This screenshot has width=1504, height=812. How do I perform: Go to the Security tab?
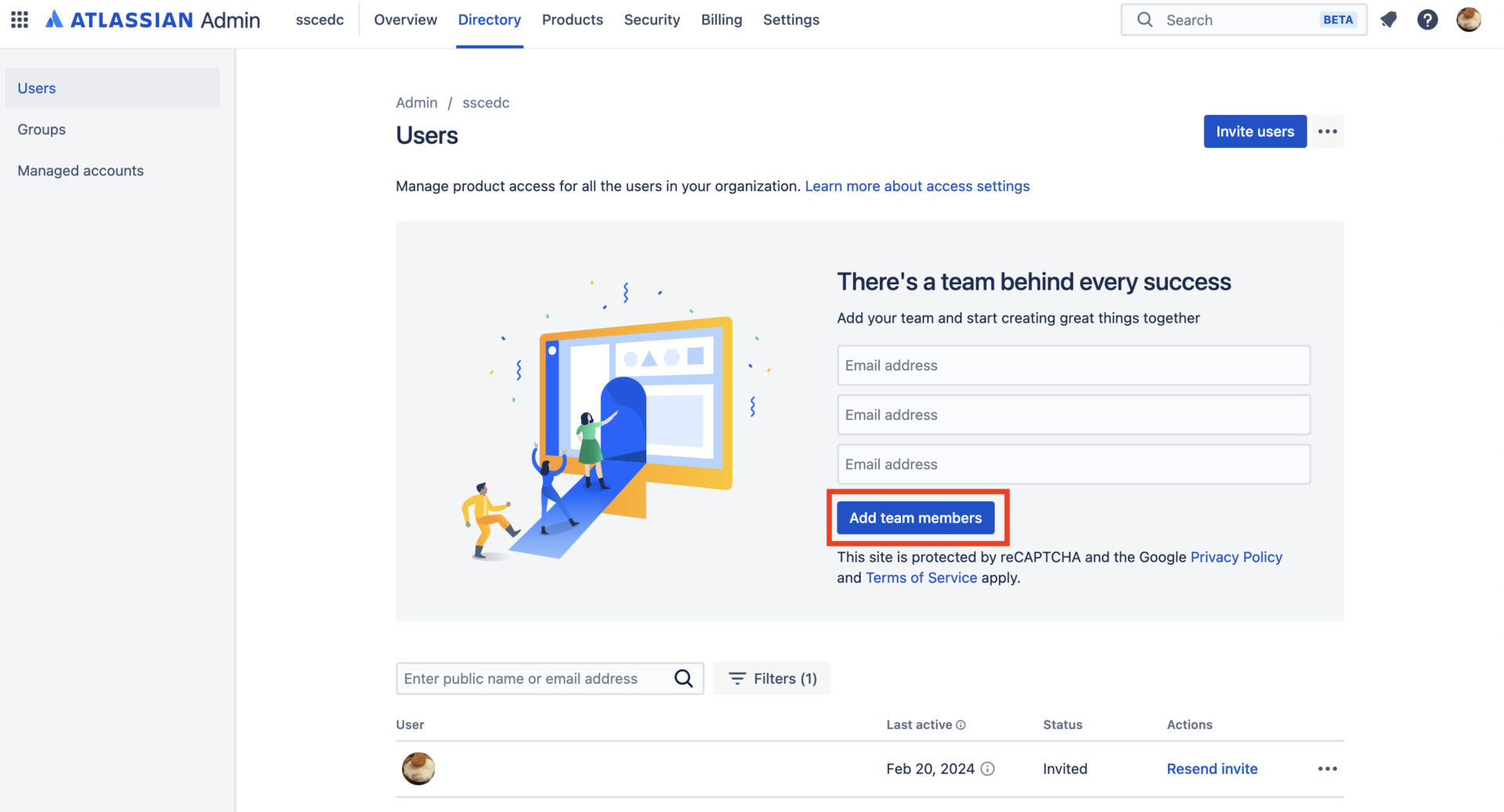click(652, 20)
